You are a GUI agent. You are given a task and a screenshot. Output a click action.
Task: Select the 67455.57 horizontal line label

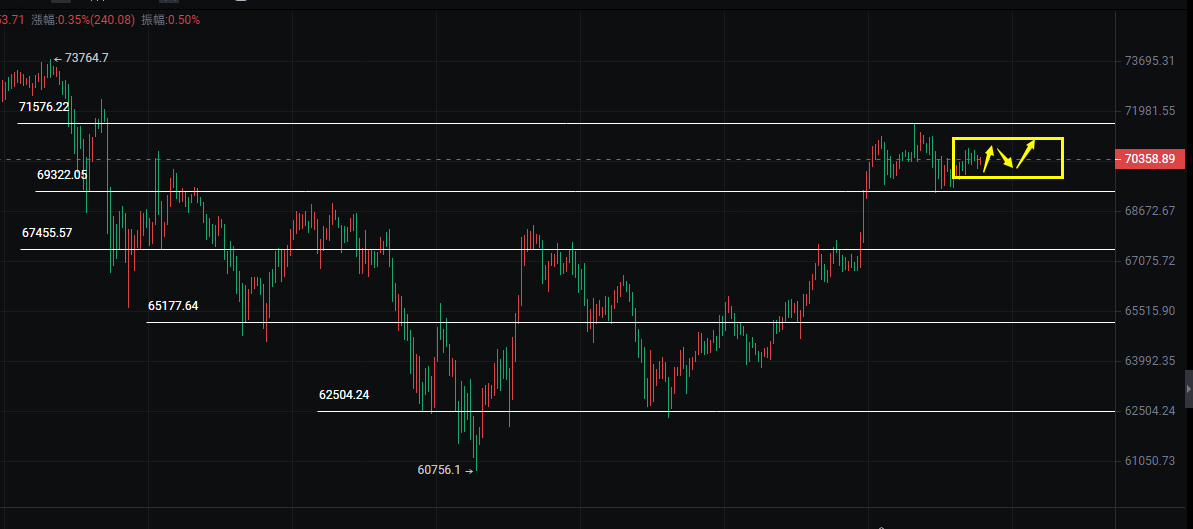pyautogui.click(x=47, y=233)
